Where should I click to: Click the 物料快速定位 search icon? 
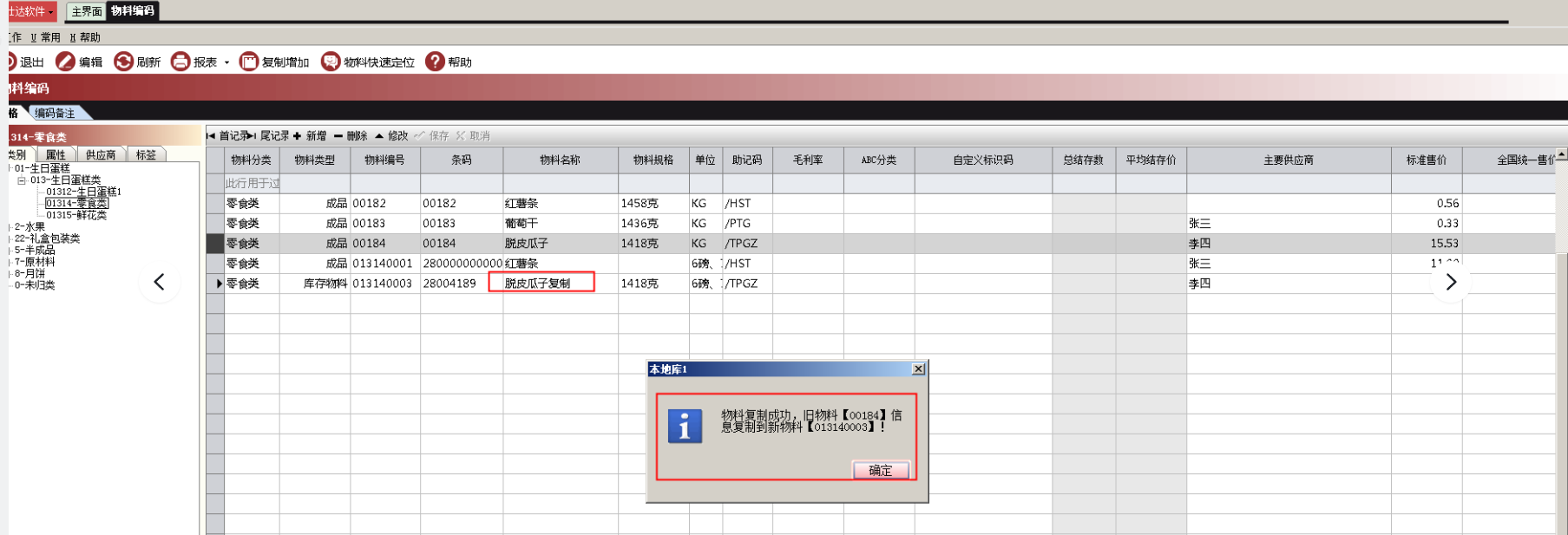(x=331, y=62)
